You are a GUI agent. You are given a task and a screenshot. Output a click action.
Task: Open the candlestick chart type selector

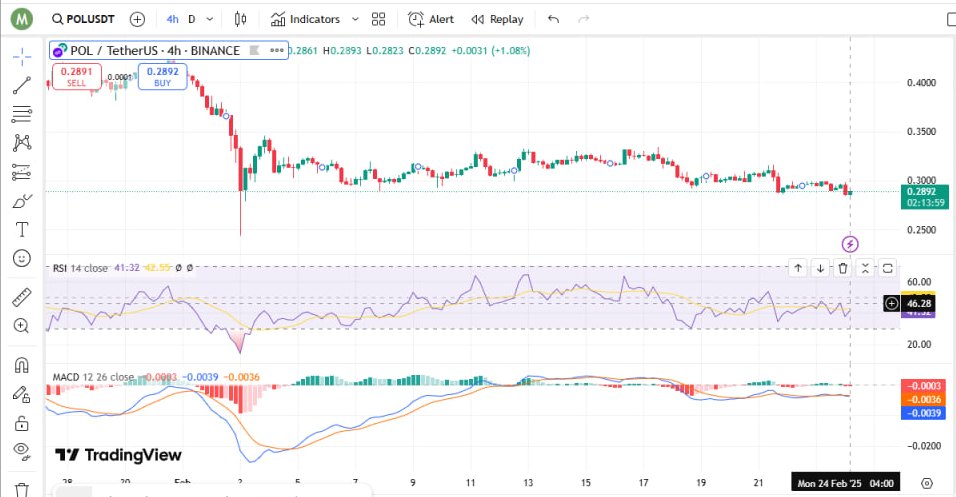click(240, 20)
